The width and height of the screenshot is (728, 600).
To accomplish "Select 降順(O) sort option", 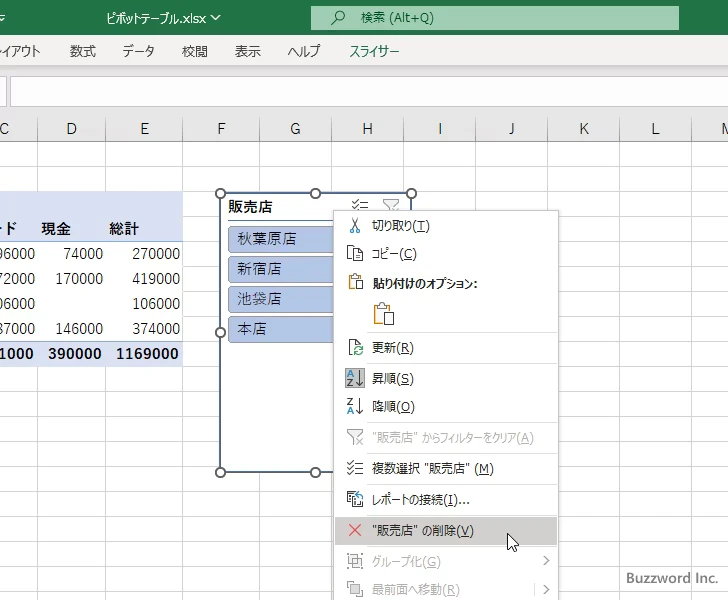I will coord(446,406).
